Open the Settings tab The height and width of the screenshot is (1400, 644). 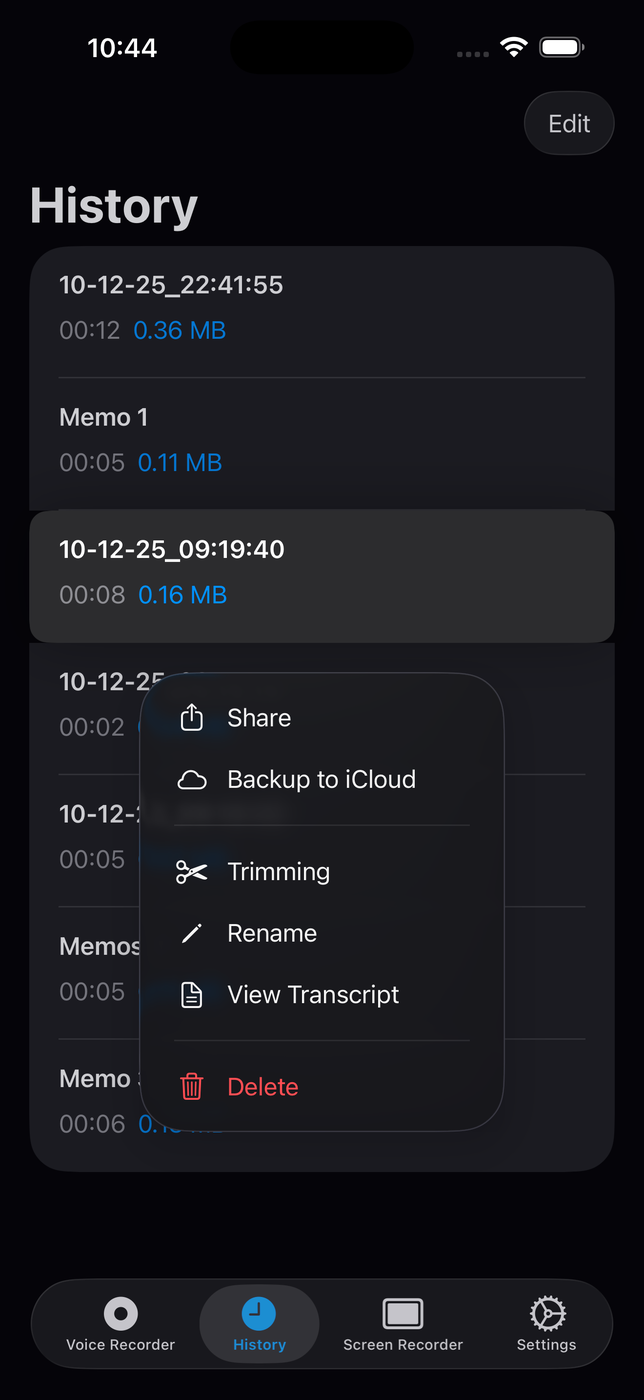tap(547, 1323)
